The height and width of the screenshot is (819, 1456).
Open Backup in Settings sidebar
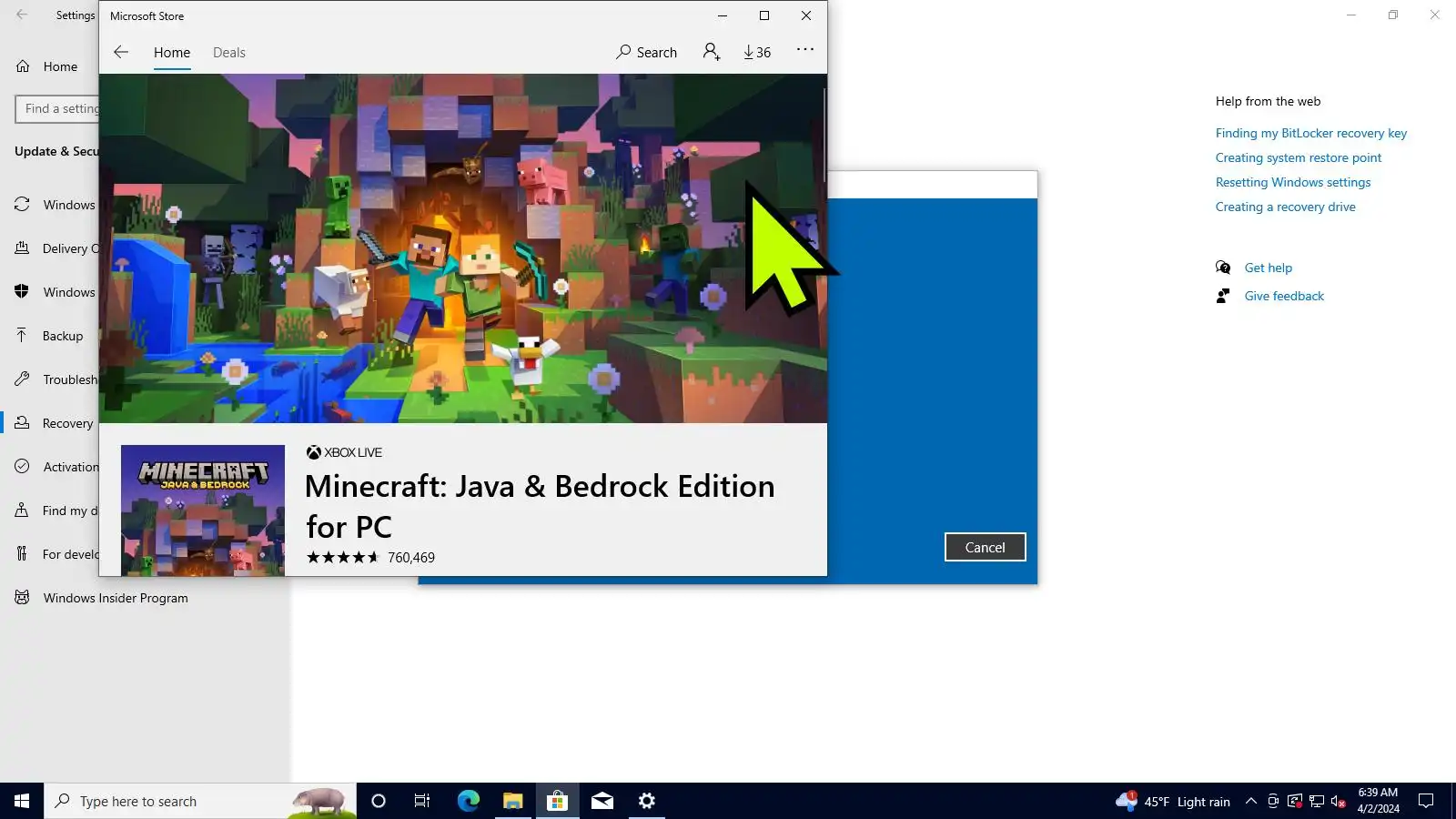pyautogui.click(x=51, y=336)
